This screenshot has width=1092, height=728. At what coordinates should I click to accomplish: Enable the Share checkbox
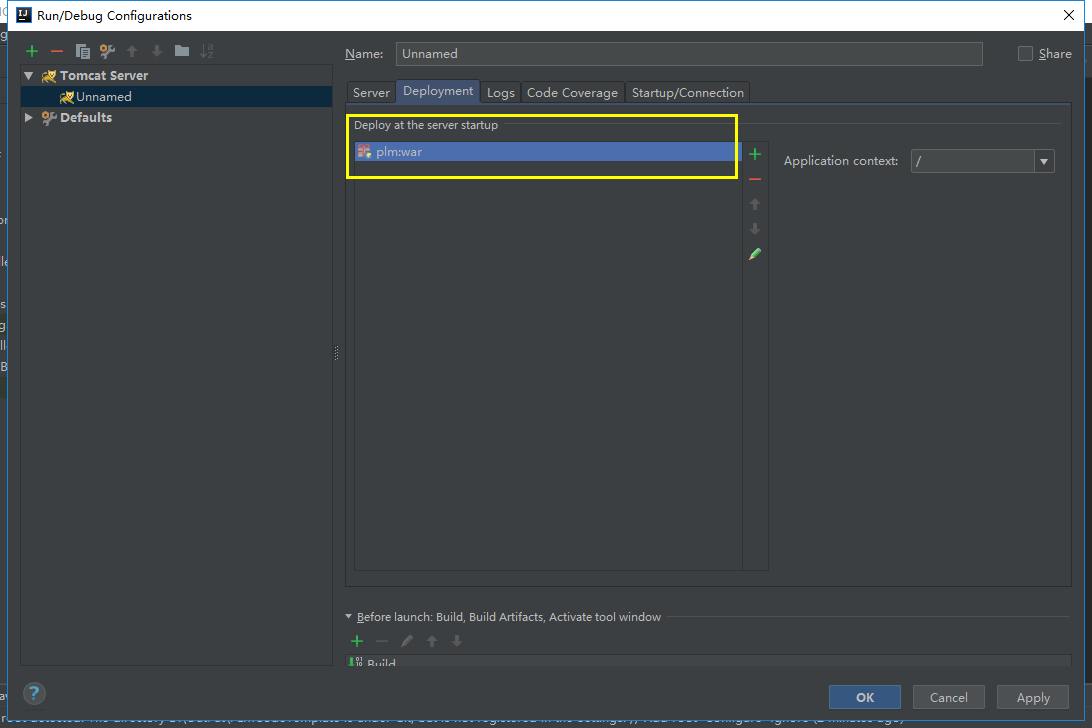click(x=1025, y=54)
